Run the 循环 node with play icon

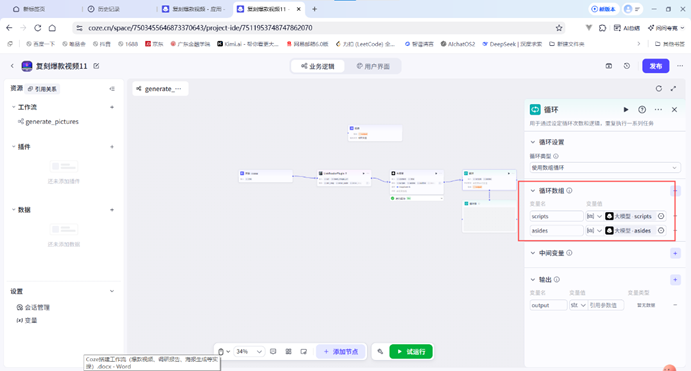pos(626,110)
